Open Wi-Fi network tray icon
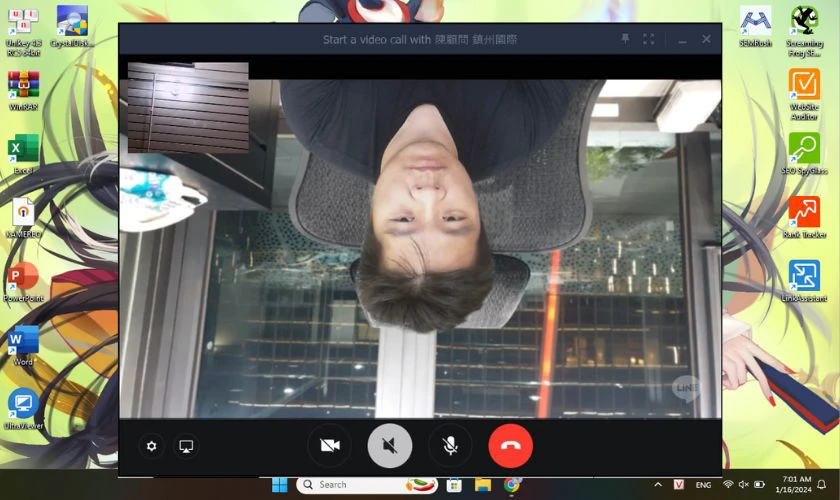Viewport: 840px width, 500px height. (728, 484)
